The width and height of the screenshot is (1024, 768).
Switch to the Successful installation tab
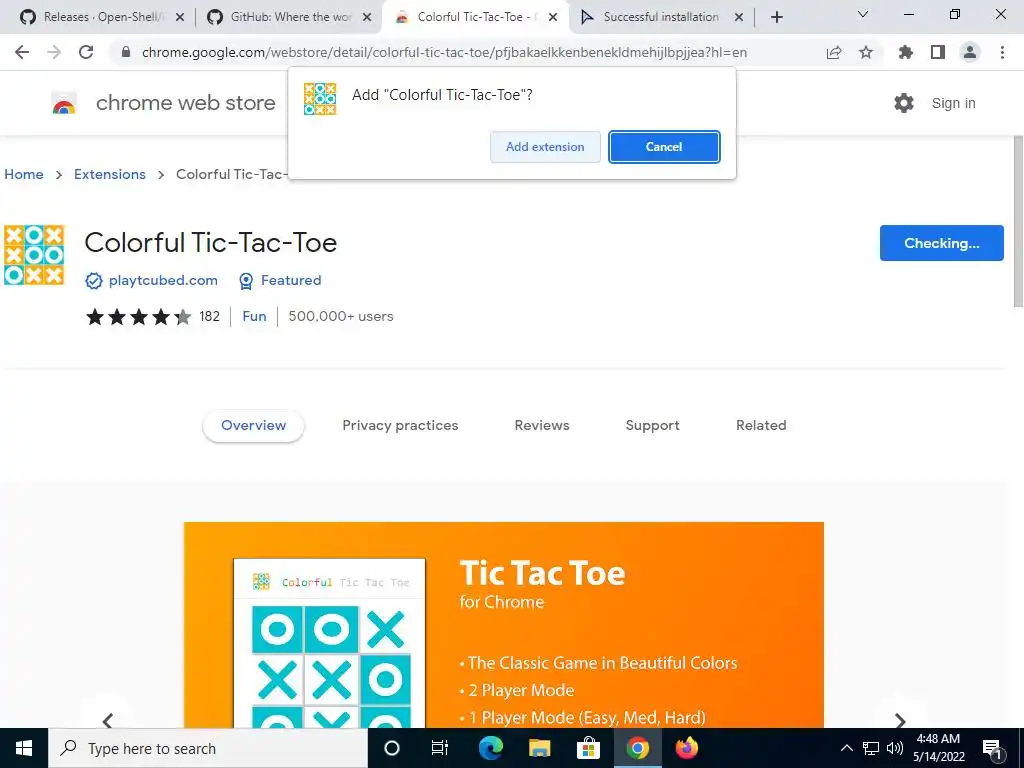point(661,17)
